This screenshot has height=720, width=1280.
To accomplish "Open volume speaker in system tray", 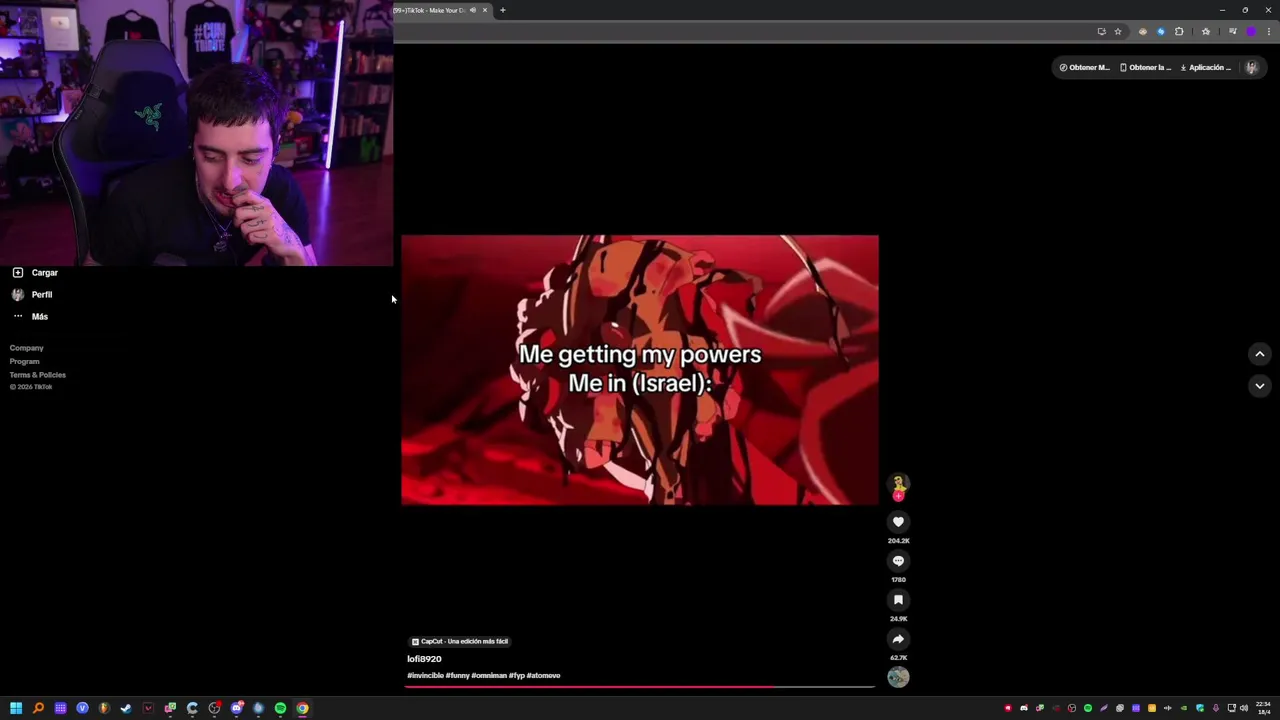I will [x=1244, y=708].
